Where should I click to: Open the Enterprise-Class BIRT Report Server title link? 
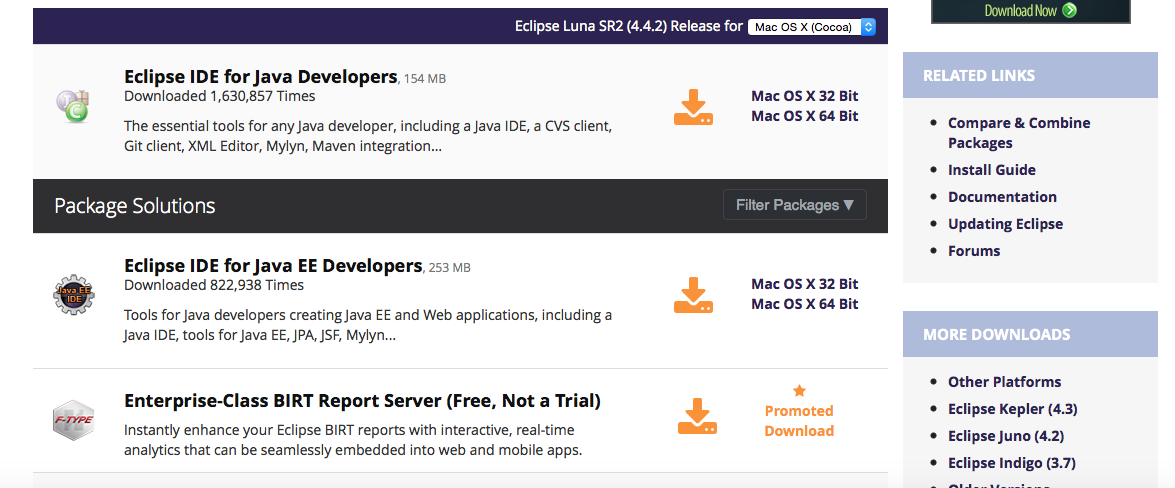click(362, 401)
